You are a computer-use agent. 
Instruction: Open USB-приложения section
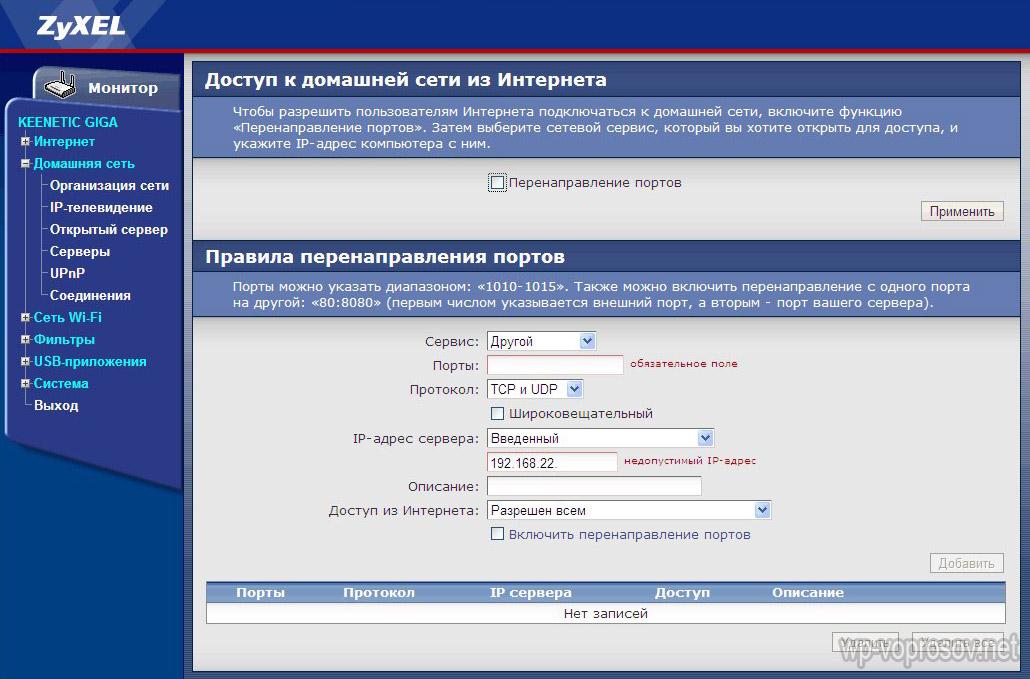click(91, 361)
